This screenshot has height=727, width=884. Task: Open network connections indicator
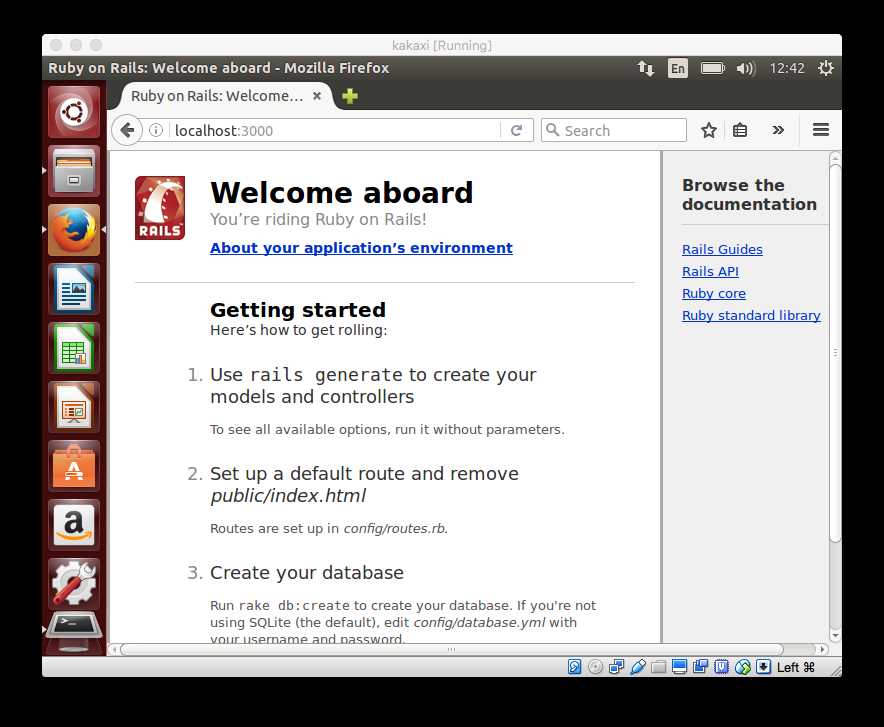click(x=646, y=69)
